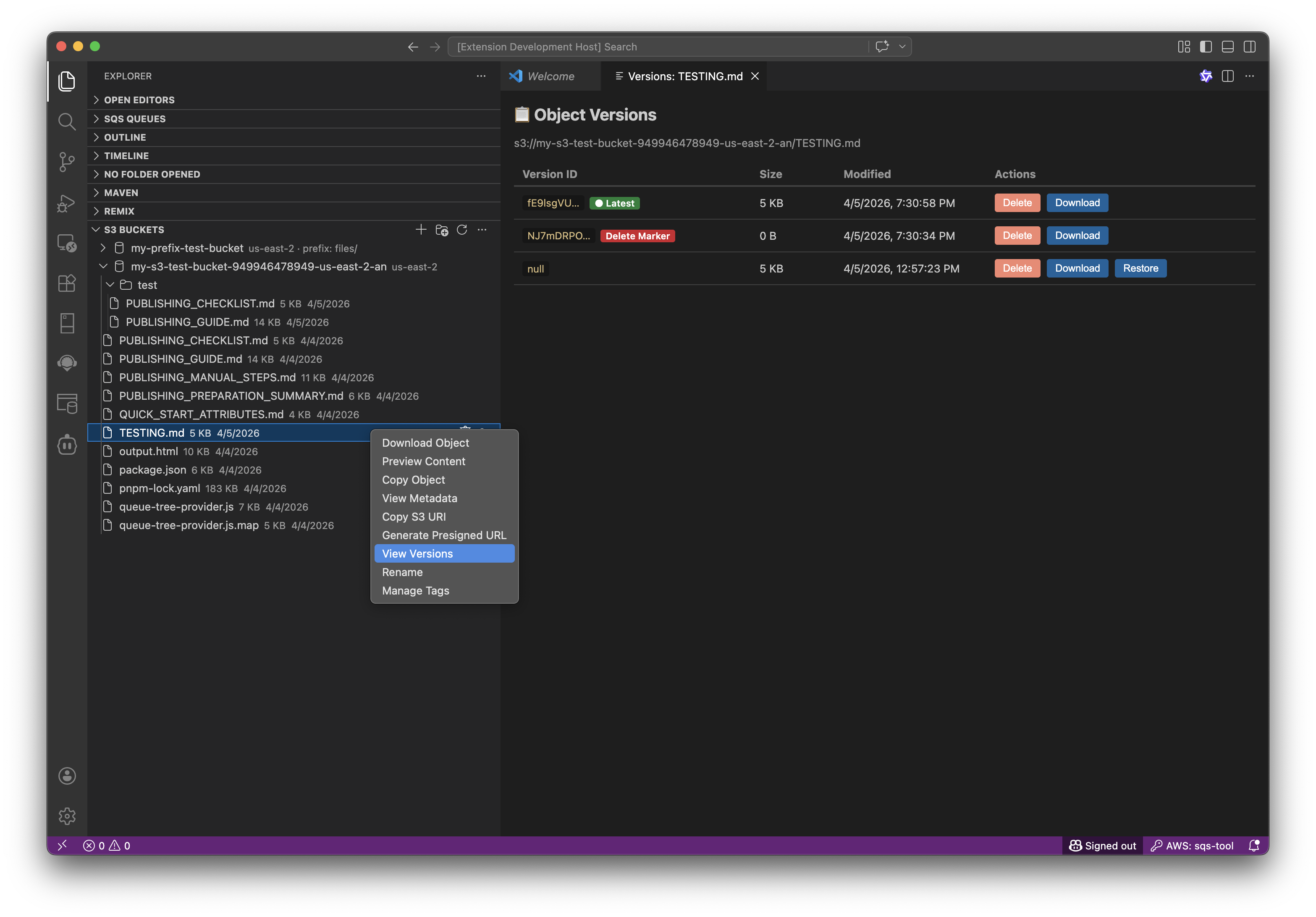1316x917 pixels.
Task: Collapse the test folder
Action: (x=110, y=285)
